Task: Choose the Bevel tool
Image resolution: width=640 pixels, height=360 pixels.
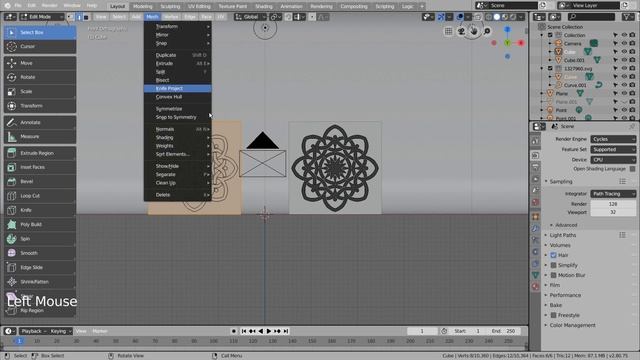Action: (40, 181)
